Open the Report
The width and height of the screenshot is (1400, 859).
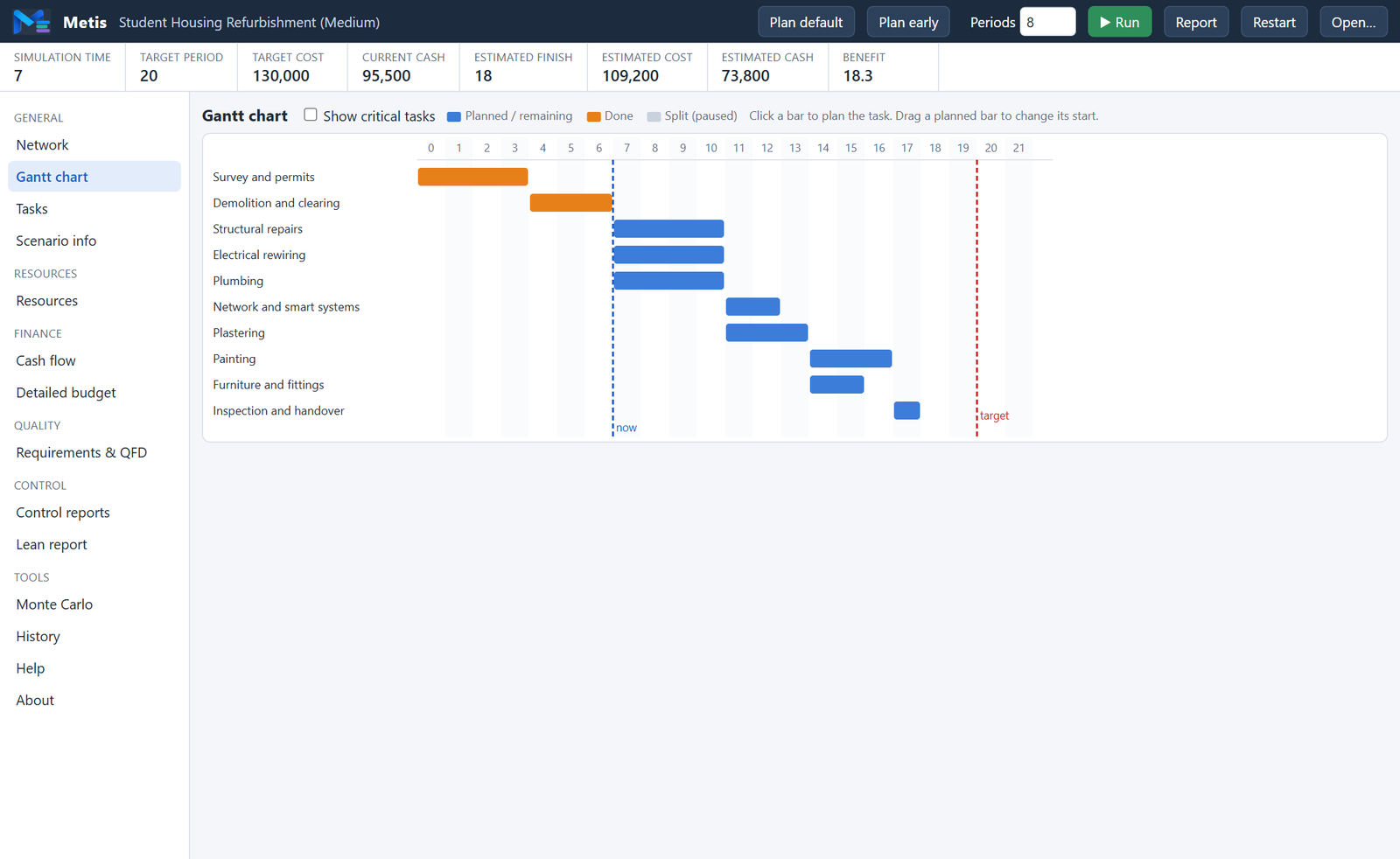coord(1196,22)
